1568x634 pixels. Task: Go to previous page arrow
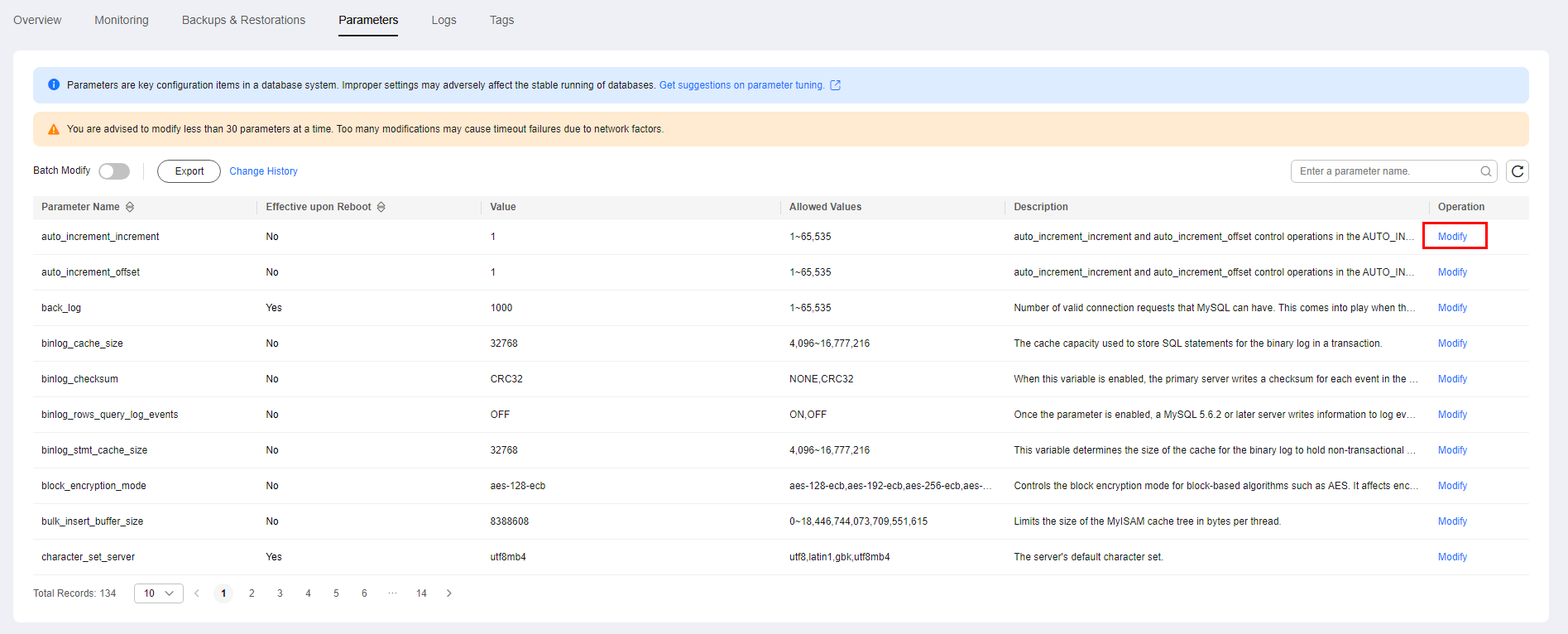coord(197,593)
